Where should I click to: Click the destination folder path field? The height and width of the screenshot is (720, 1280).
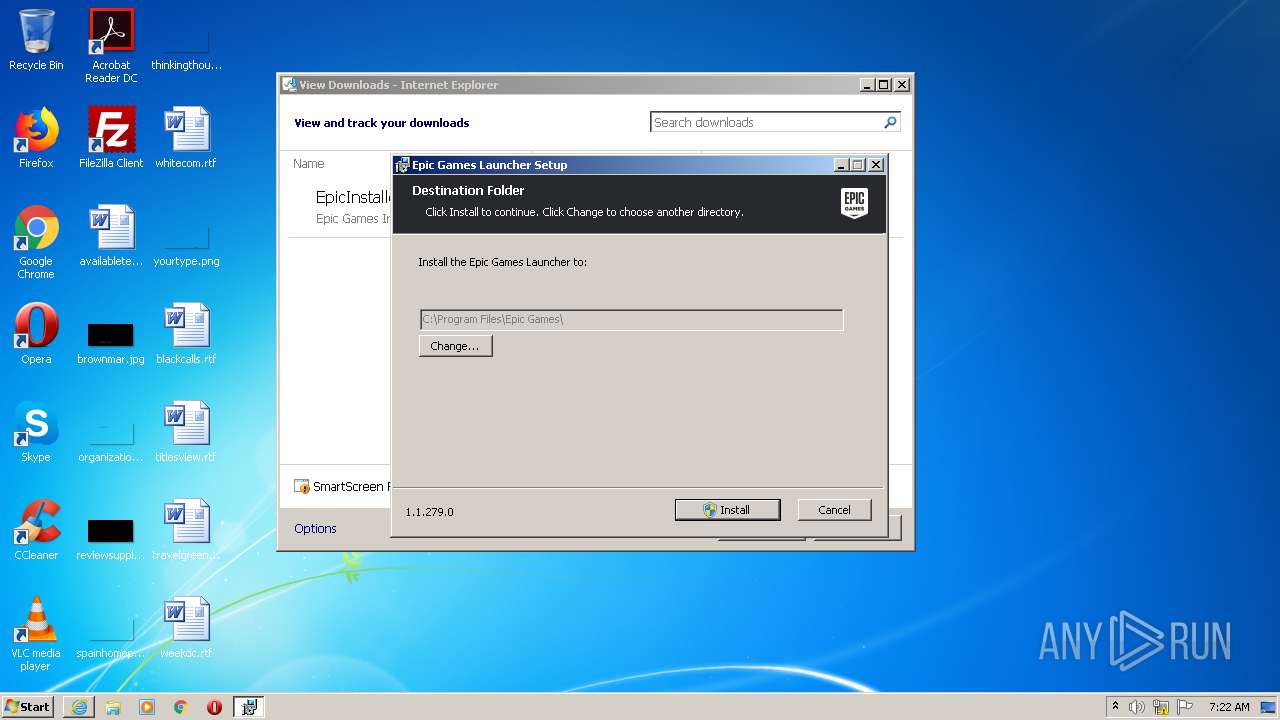[x=631, y=319]
